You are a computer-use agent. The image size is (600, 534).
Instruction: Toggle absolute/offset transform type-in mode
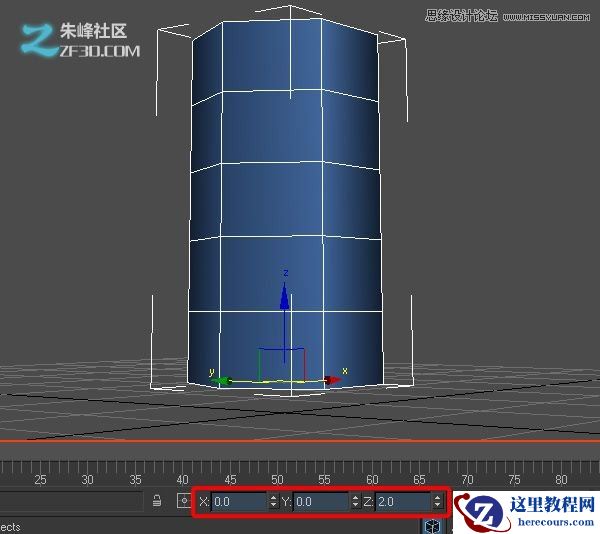tap(184, 501)
